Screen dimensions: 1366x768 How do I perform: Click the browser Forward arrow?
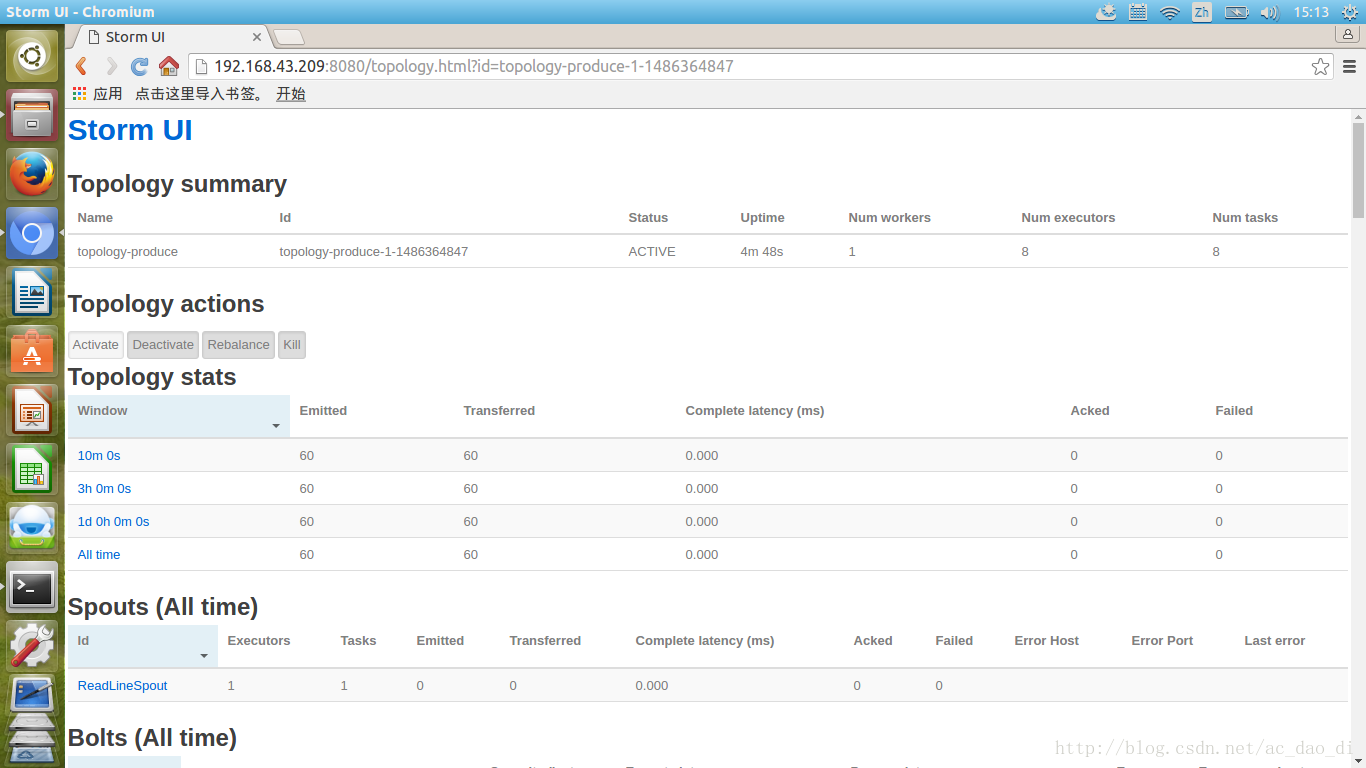coord(111,66)
